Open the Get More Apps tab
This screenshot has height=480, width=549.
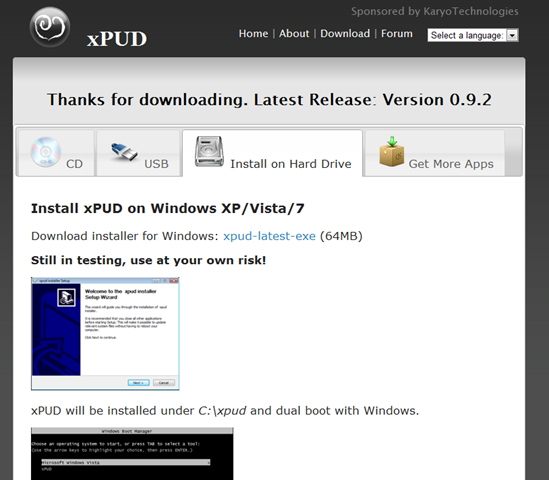(x=435, y=153)
